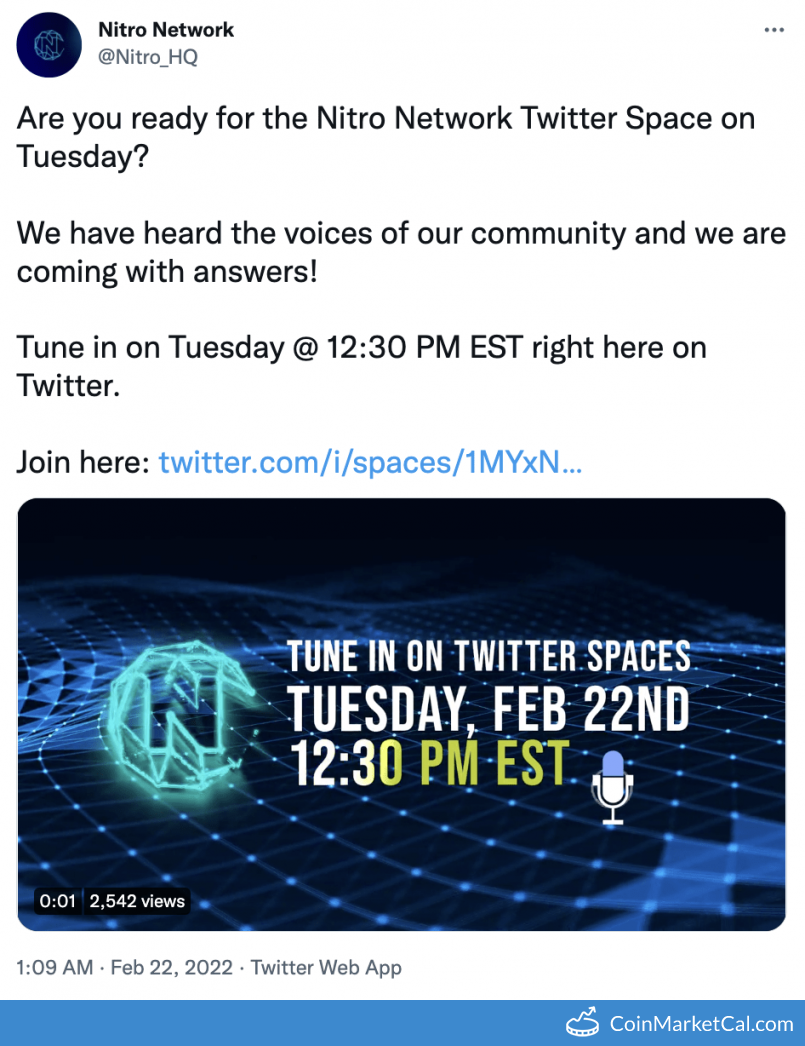
Task: Click the 'coming with answers!' tweet line
Action: click(167, 271)
